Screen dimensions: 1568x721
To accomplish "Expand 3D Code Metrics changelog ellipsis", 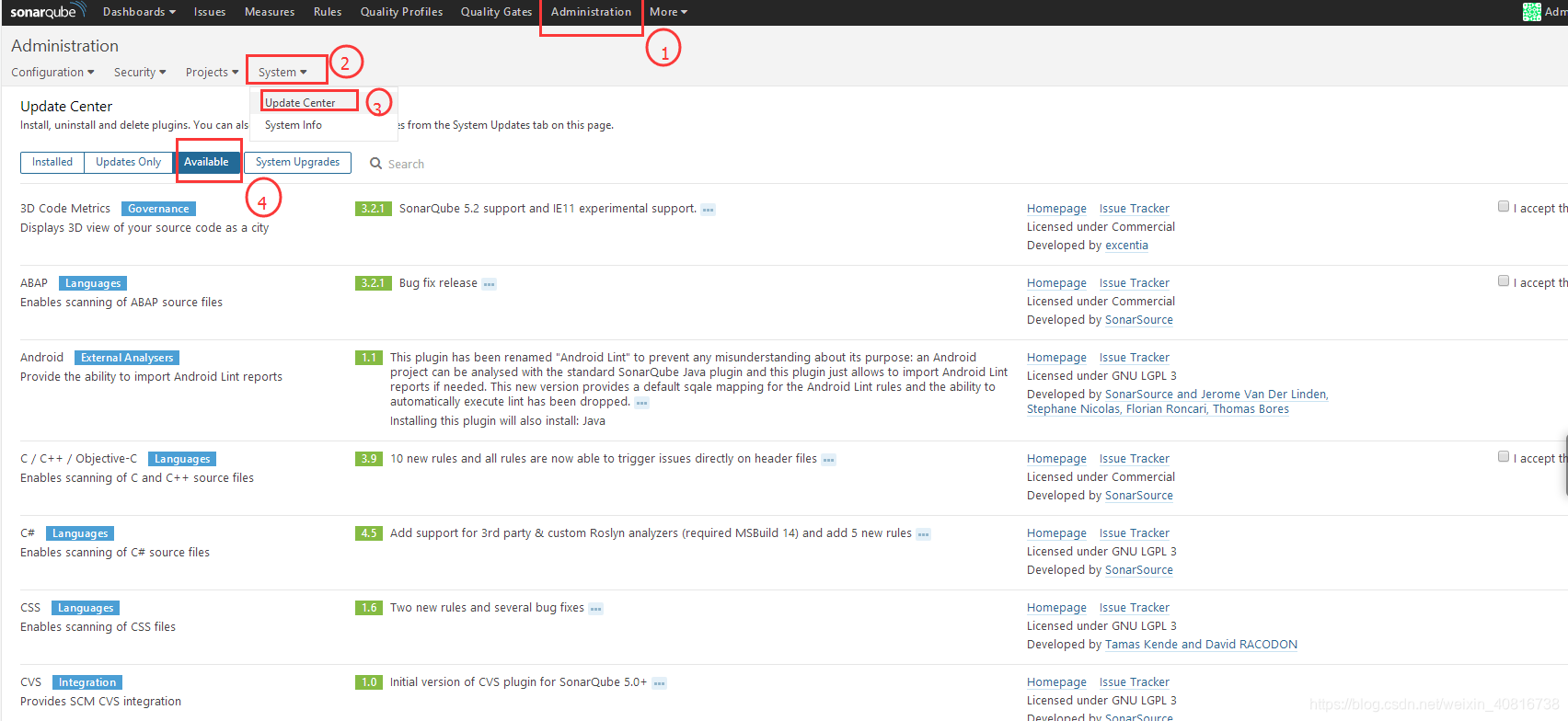I will coord(708,210).
